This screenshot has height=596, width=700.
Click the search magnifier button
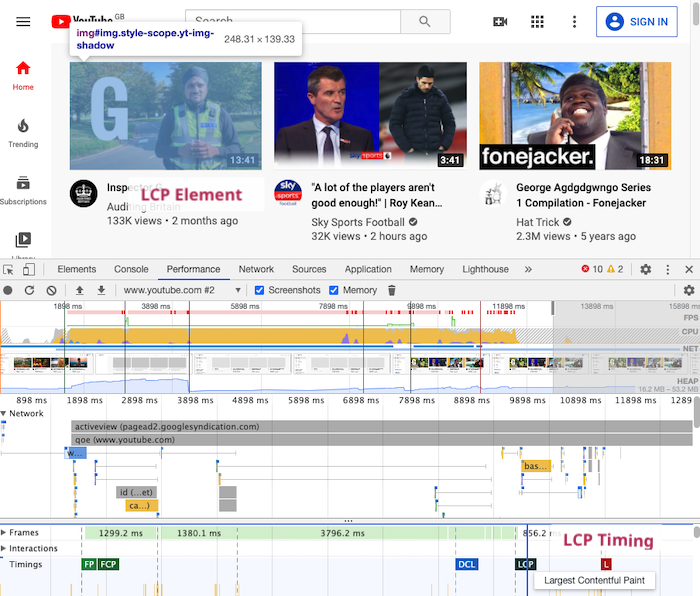[x=425, y=21]
